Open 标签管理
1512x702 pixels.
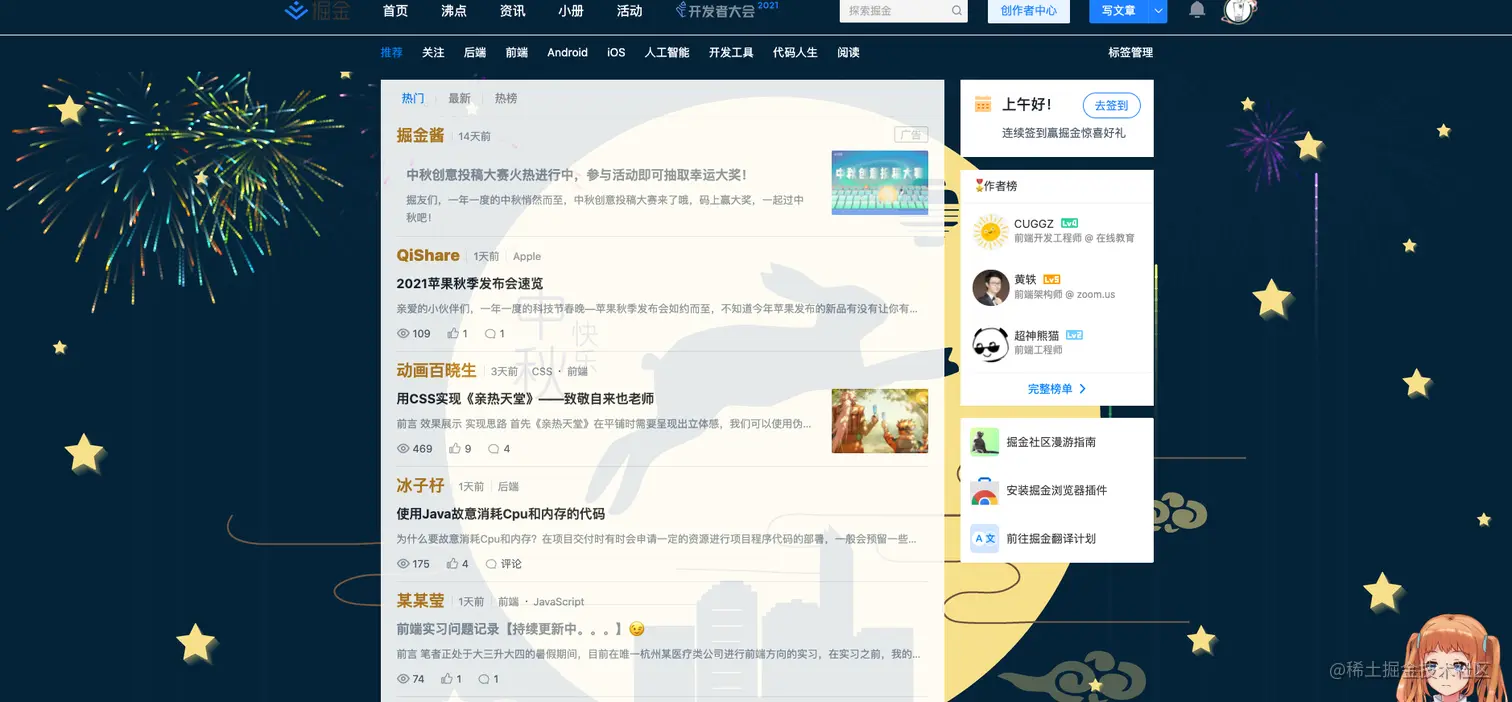click(1130, 52)
